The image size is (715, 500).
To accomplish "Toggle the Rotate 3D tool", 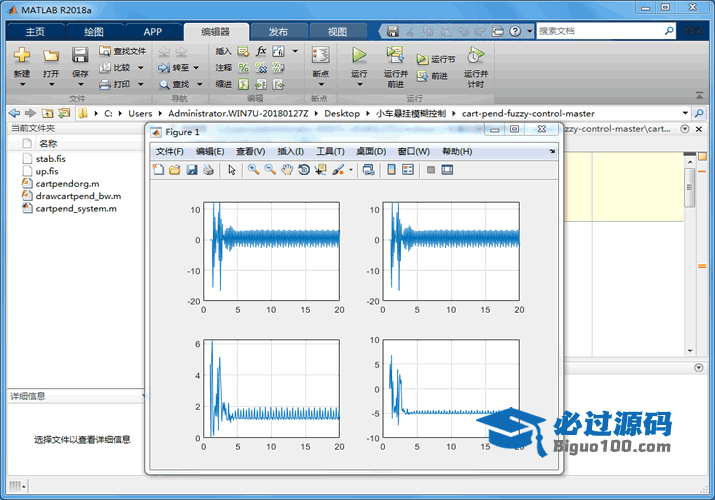I will [304, 170].
